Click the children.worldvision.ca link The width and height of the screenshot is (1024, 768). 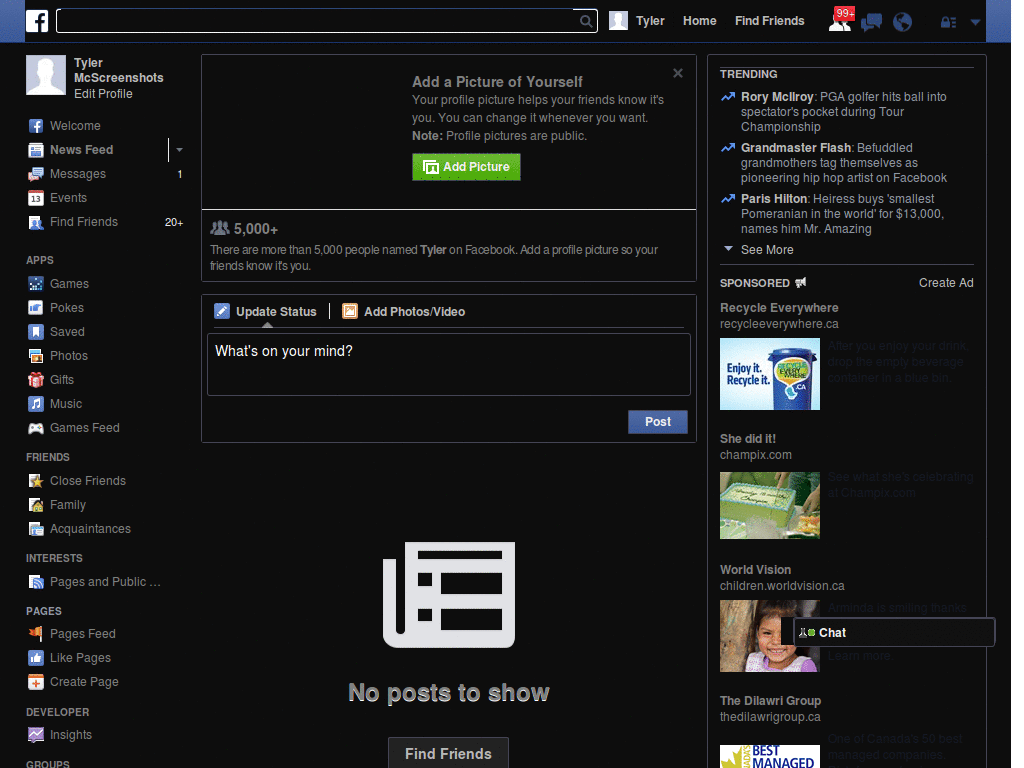point(782,586)
